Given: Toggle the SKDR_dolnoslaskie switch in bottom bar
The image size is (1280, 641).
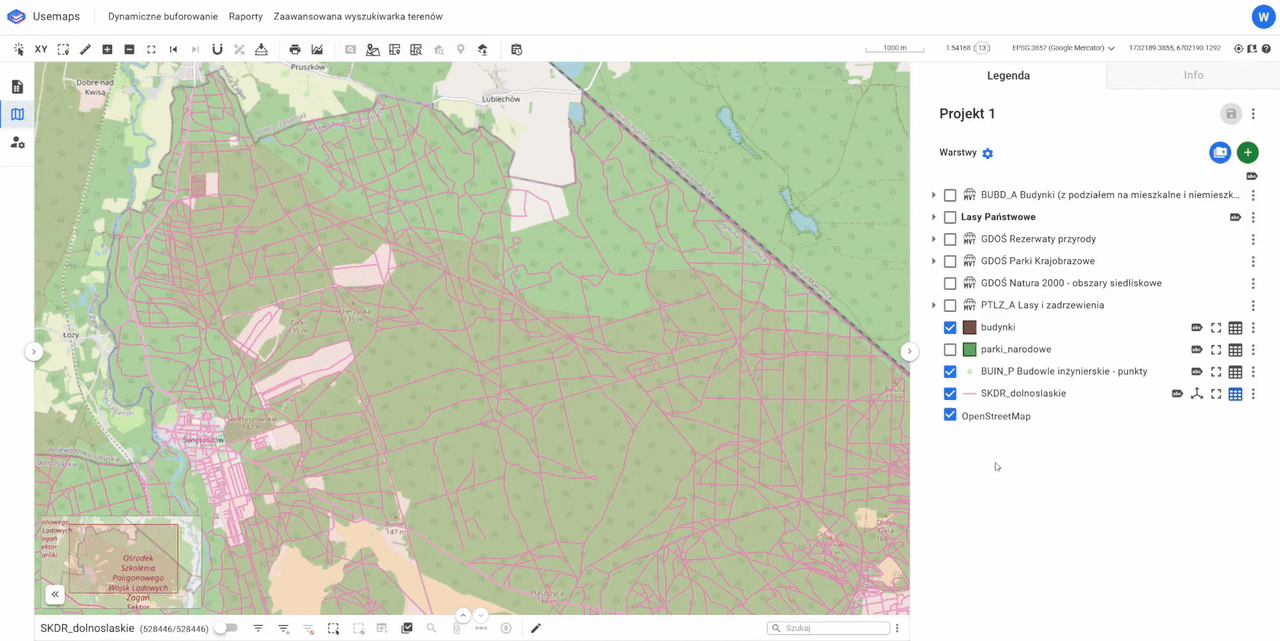Looking at the screenshot, I should 226,628.
